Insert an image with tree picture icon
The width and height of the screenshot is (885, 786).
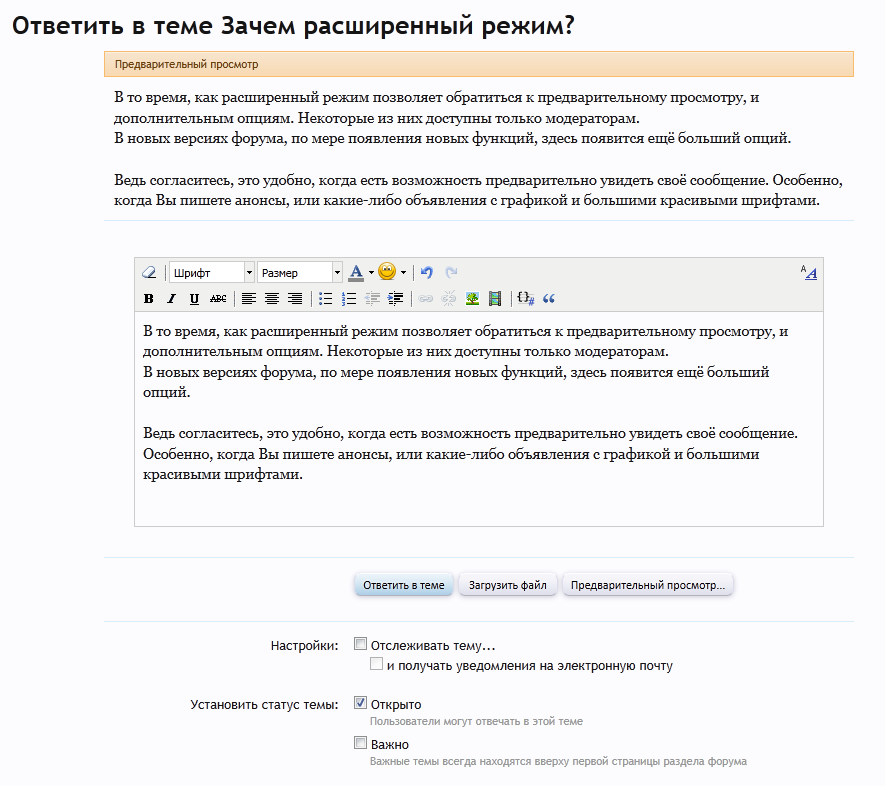click(x=472, y=298)
